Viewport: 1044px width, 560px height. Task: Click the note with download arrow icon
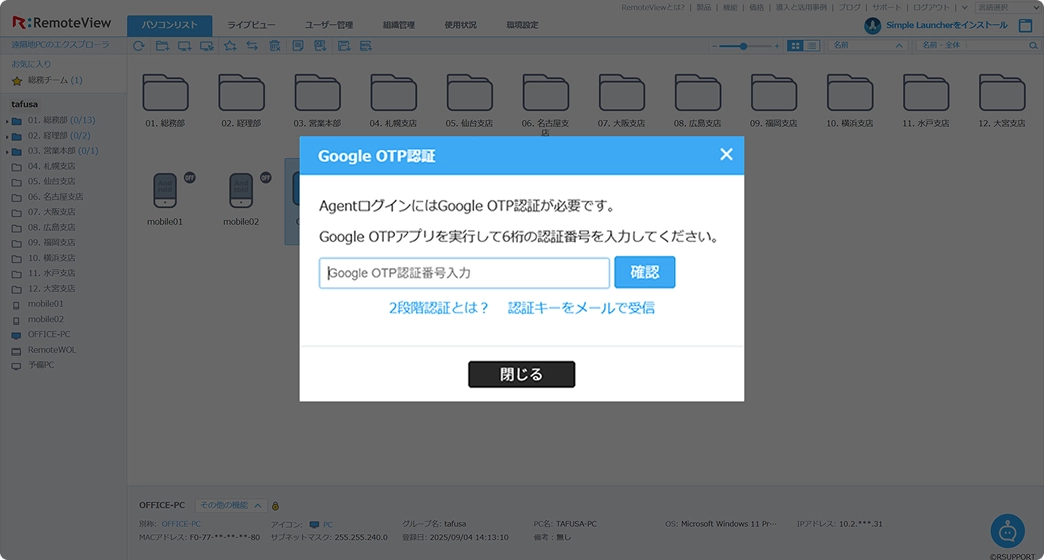click(320, 46)
